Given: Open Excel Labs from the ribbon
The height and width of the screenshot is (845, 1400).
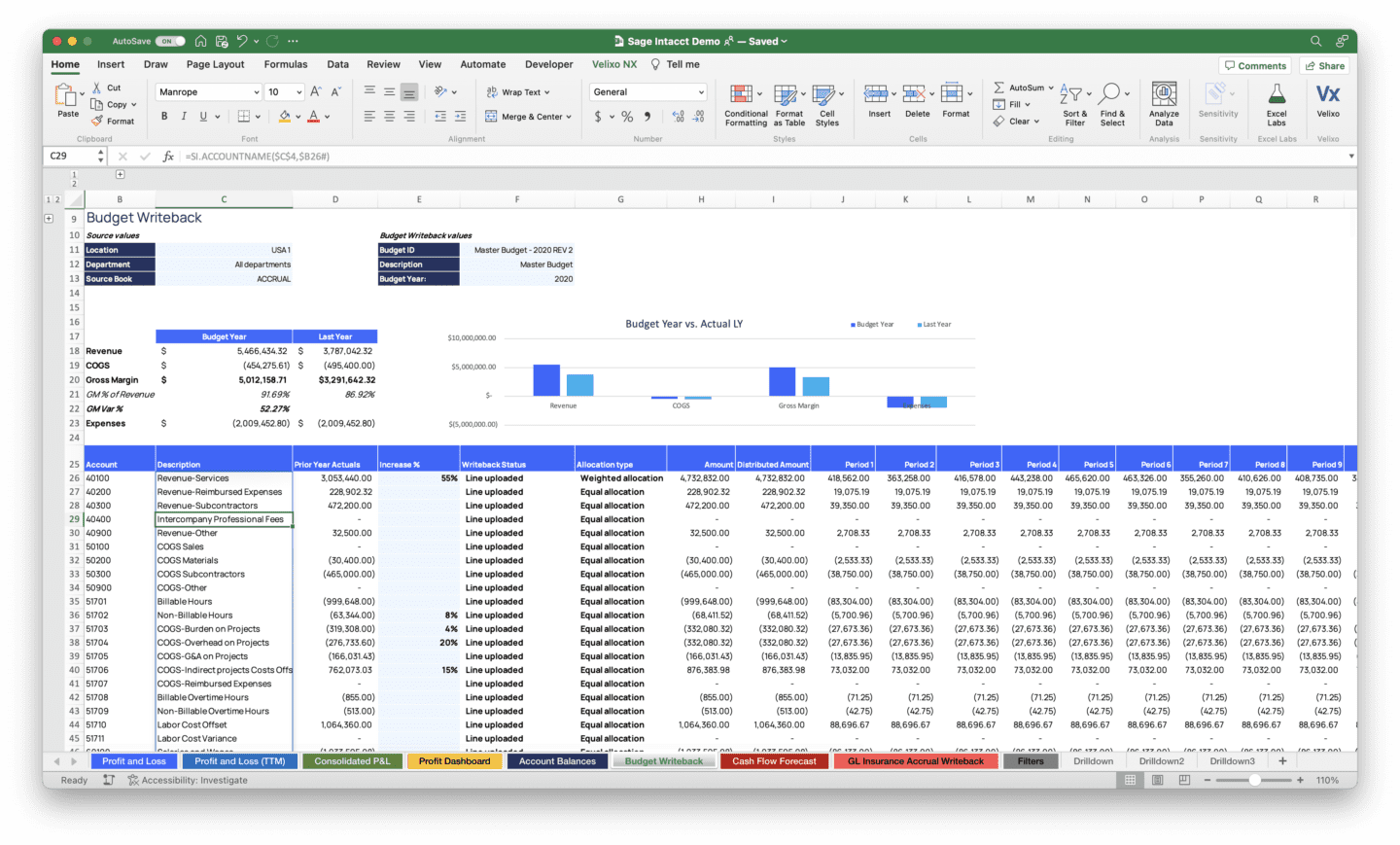Looking at the screenshot, I should pyautogui.click(x=1277, y=100).
